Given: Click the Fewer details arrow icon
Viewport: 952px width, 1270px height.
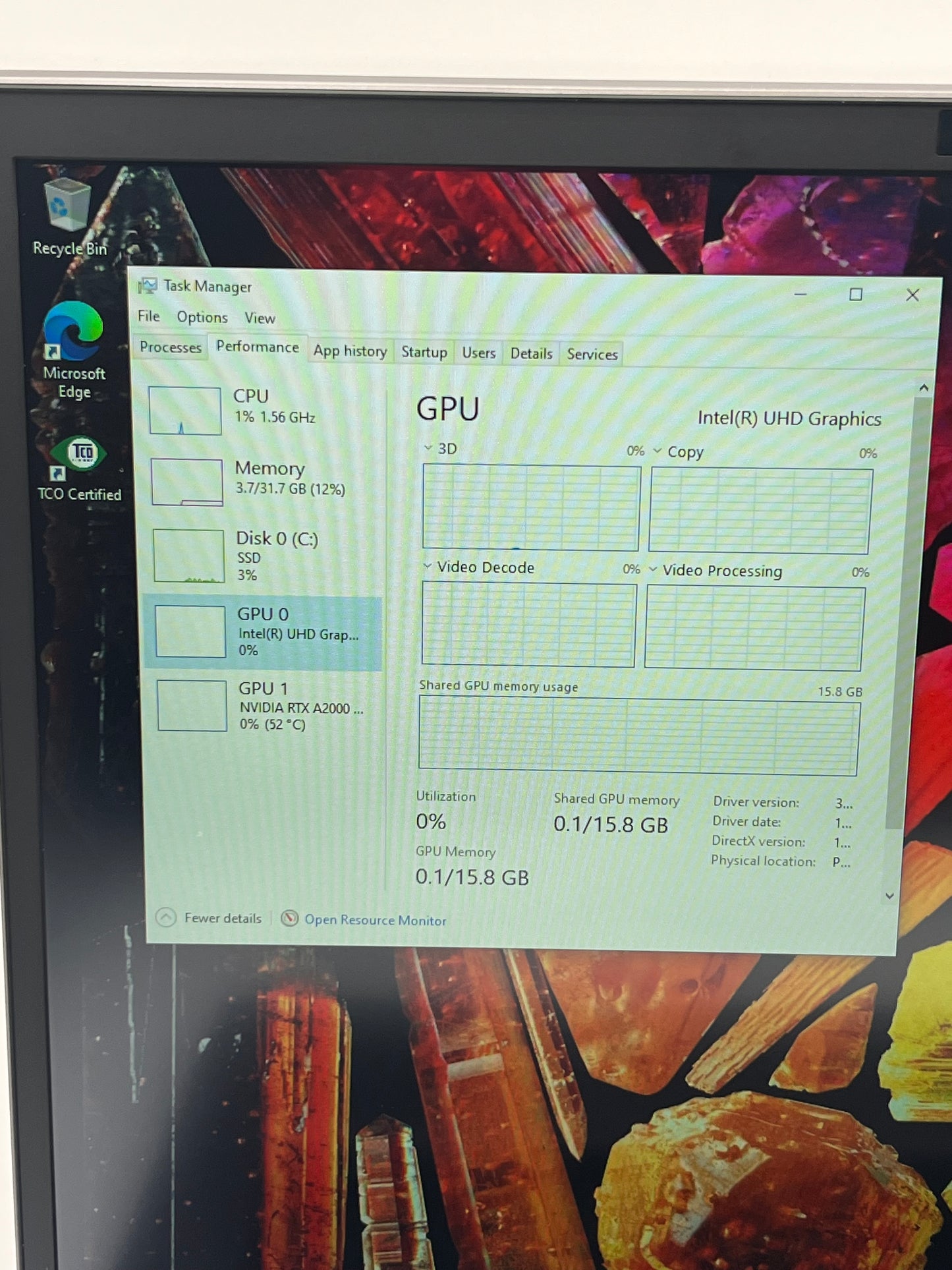Looking at the screenshot, I should pos(166,917).
